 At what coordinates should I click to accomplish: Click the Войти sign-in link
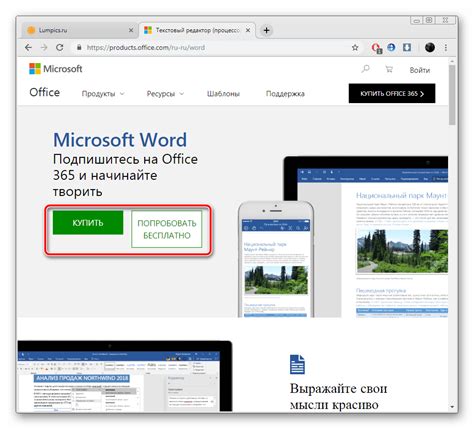point(420,70)
